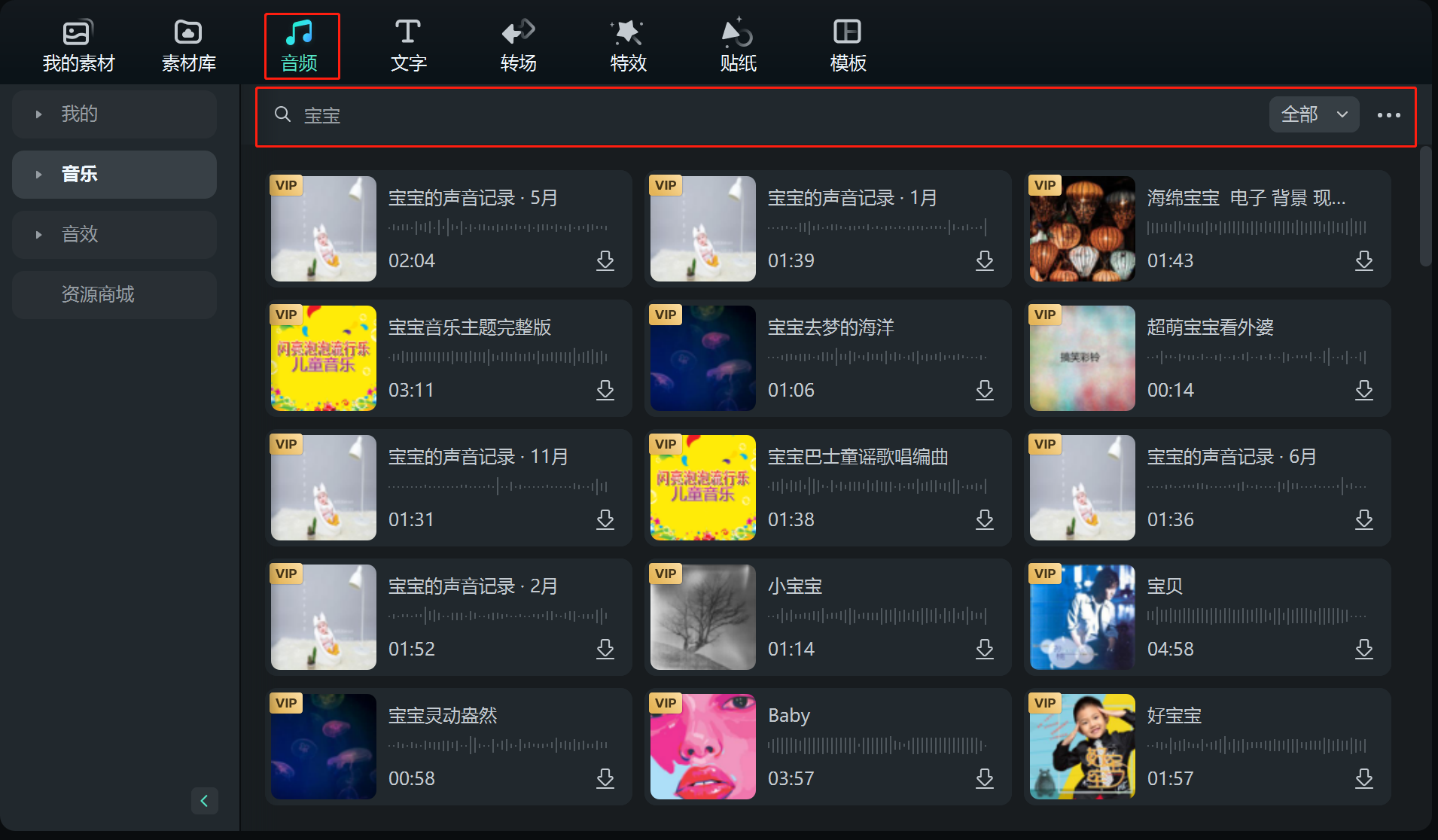Viewport: 1438px width, 840px height.
Task: Switch to the 文字 text panel
Action: 408,44
